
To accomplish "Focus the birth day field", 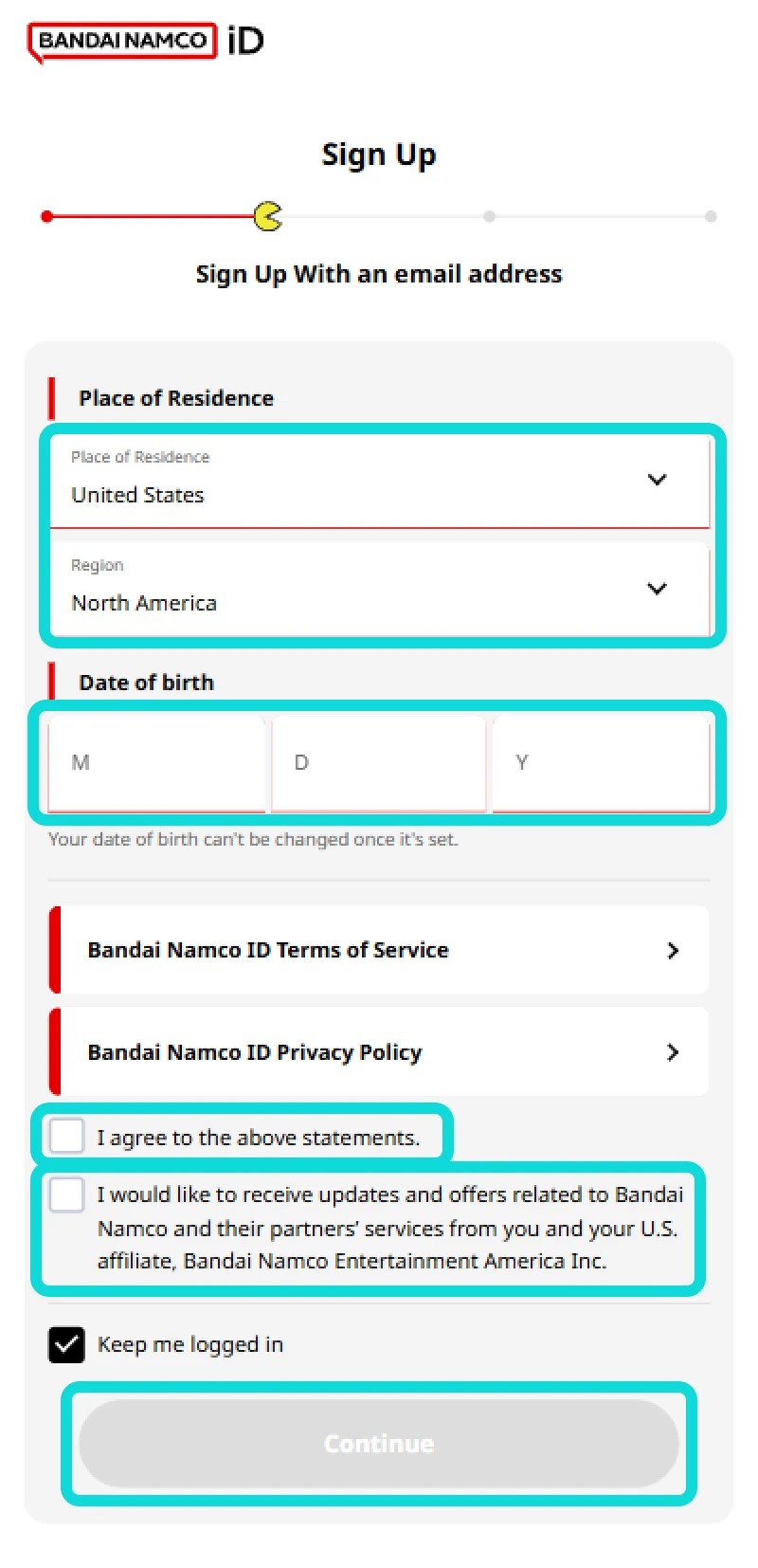I will point(378,763).
